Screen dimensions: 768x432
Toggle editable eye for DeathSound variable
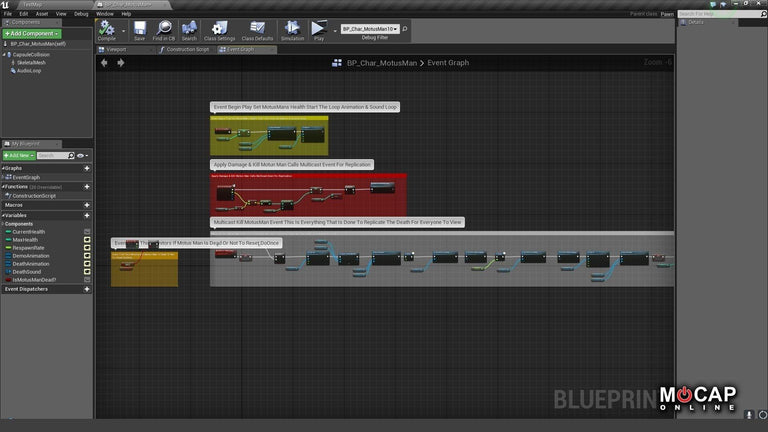[x=87, y=272]
